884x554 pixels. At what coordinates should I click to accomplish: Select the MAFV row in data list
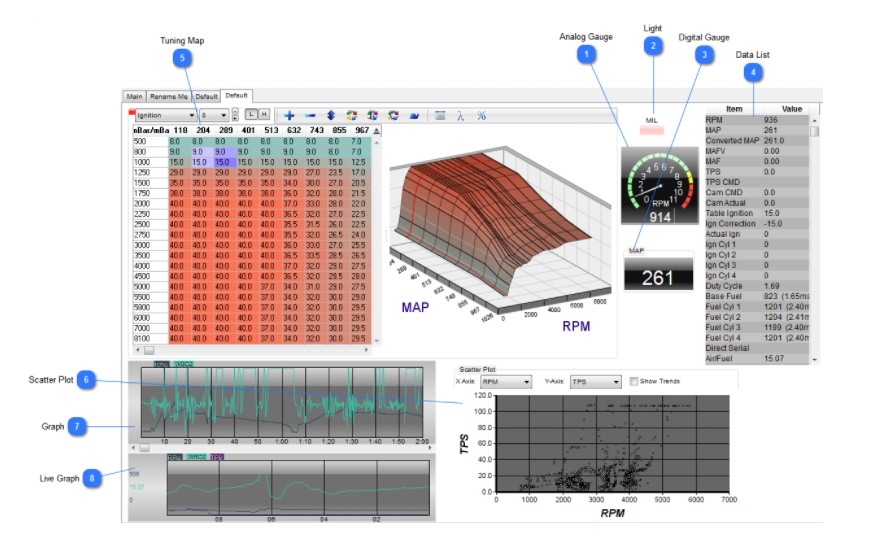tap(757, 151)
